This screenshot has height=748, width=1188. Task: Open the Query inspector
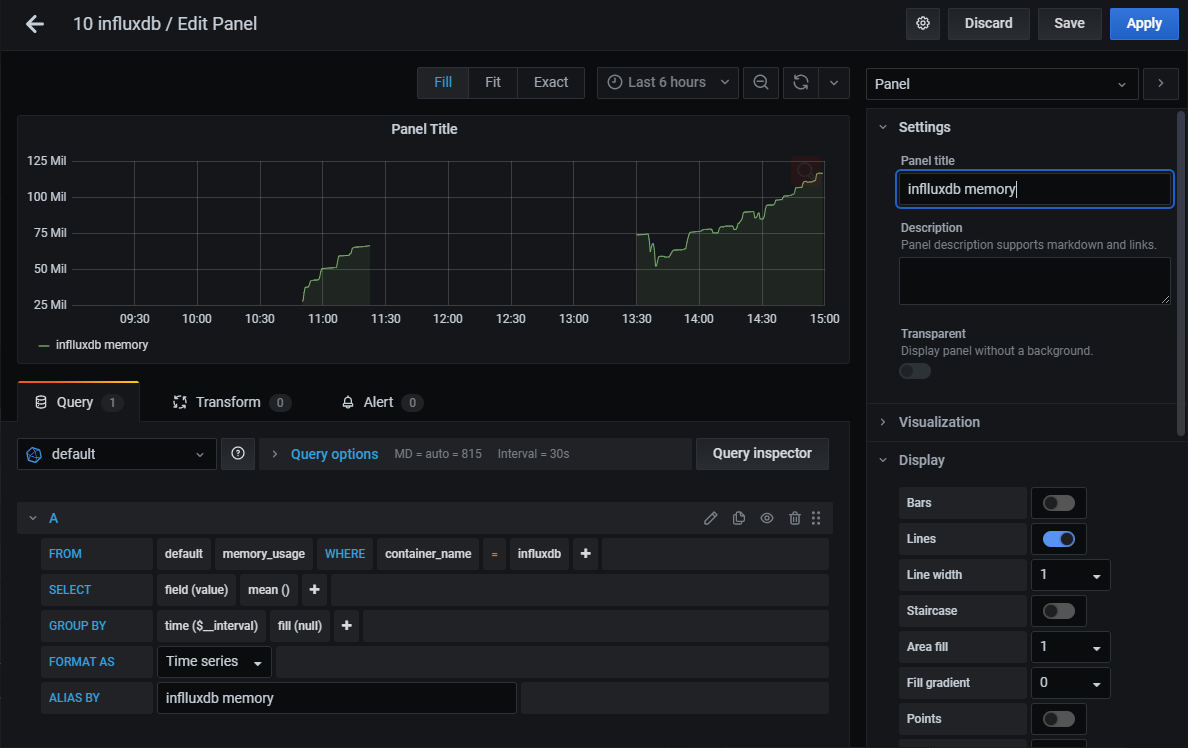(x=762, y=453)
